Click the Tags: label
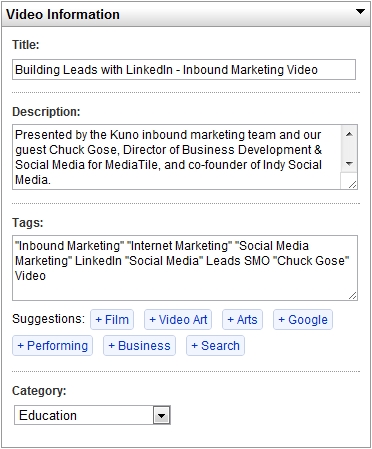Screen dimensions: 372x449 click(x=28, y=222)
